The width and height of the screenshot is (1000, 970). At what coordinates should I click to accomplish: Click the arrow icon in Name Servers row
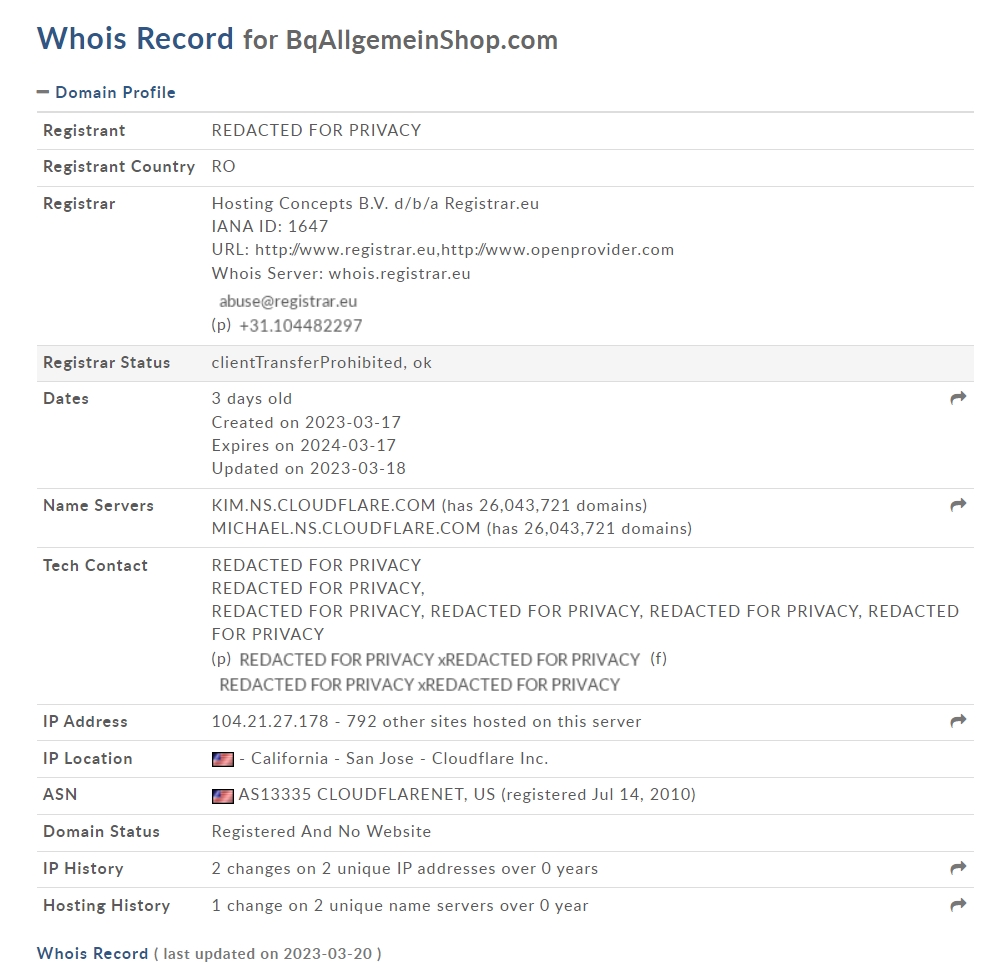(x=958, y=505)
